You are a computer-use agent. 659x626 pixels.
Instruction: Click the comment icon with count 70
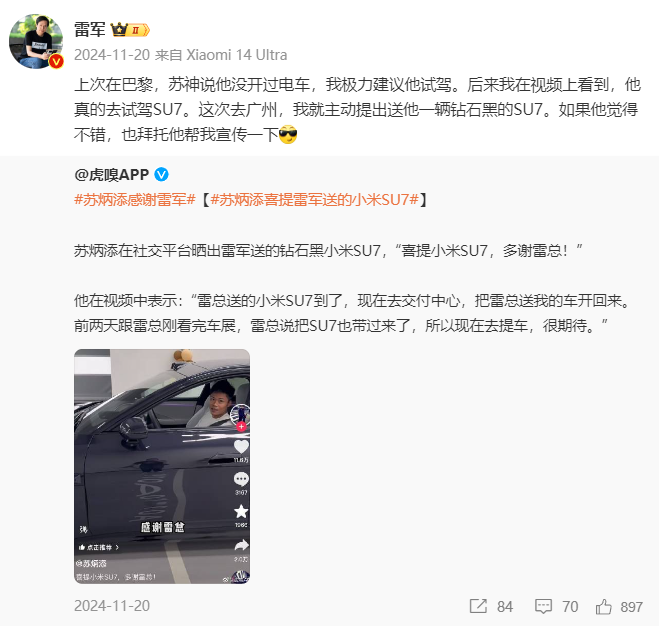[543, 606]
